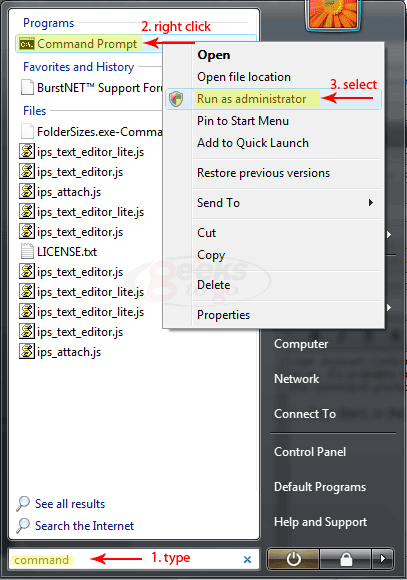This screenshot has height=580, width=407.
Task: Clear the search box with the X
Action: click(248, 560)
